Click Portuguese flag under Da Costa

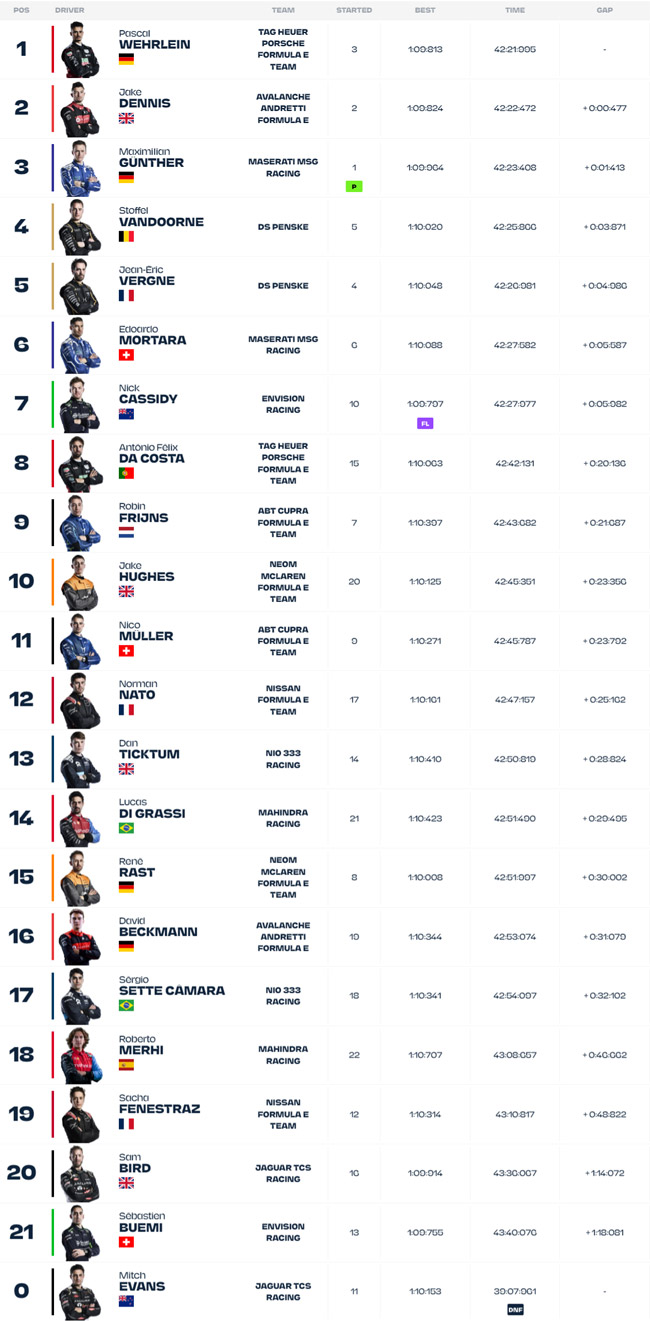pos(126,473)
